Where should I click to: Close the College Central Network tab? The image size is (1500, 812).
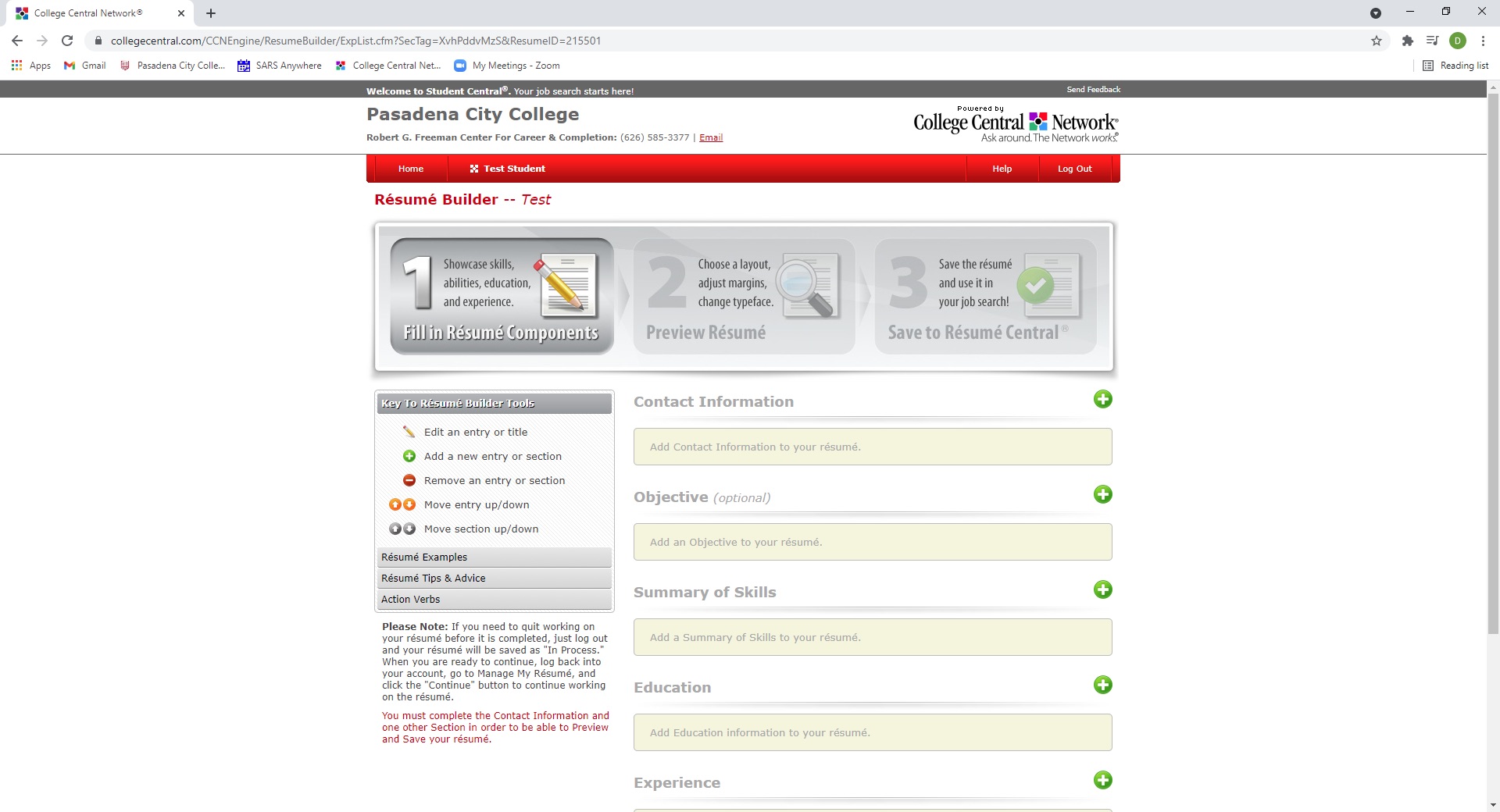tap(181, 13)
